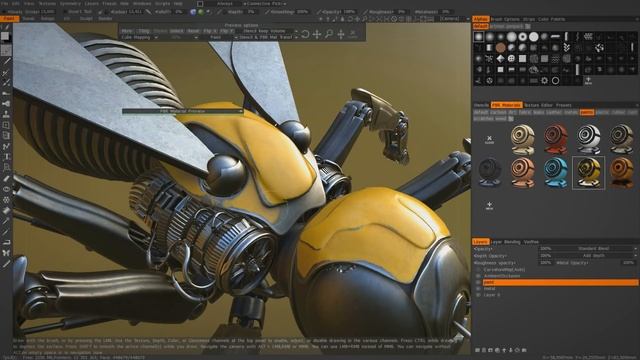Image resolution: width=640 pixels, height=360 pixels.
Task: Select the orange material thumbnail
Action: tap(621, 173)
